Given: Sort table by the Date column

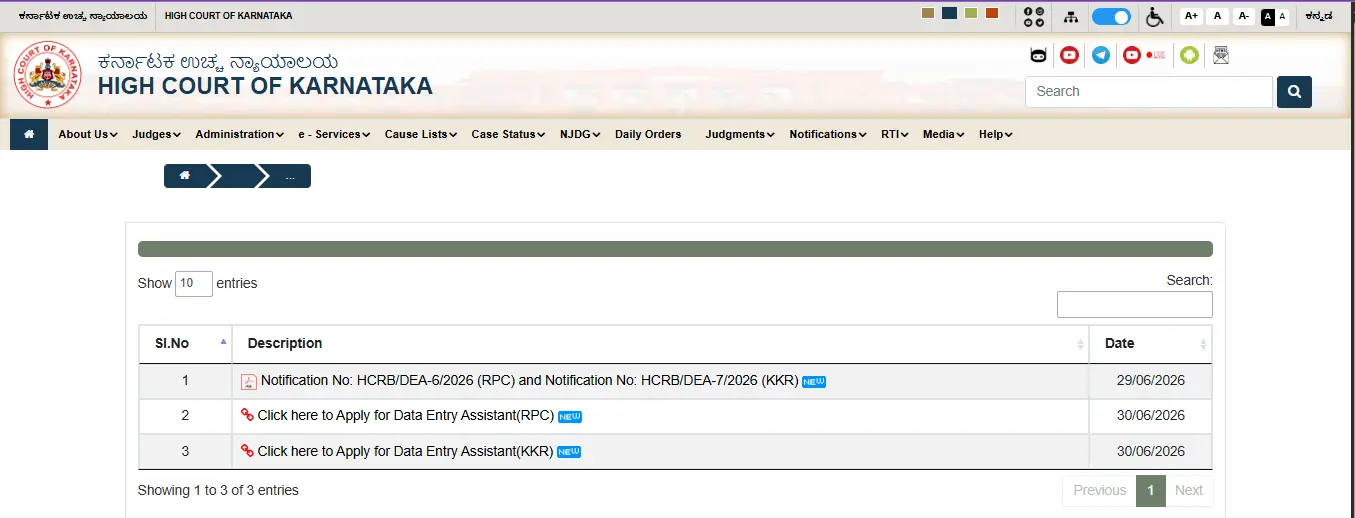Looking at the screenshot, I should click(x=1150, y=343).
